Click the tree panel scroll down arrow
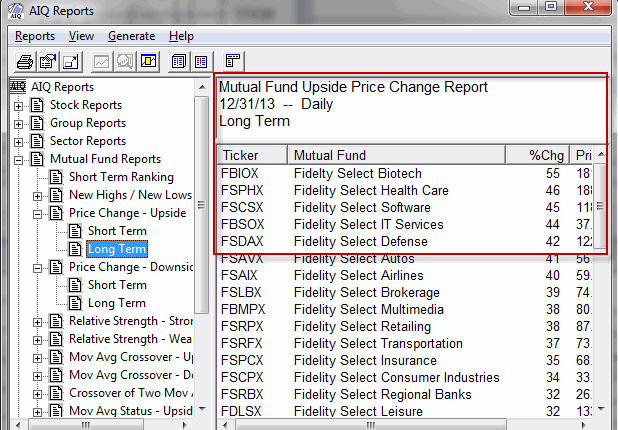 (x=202, y=409)
